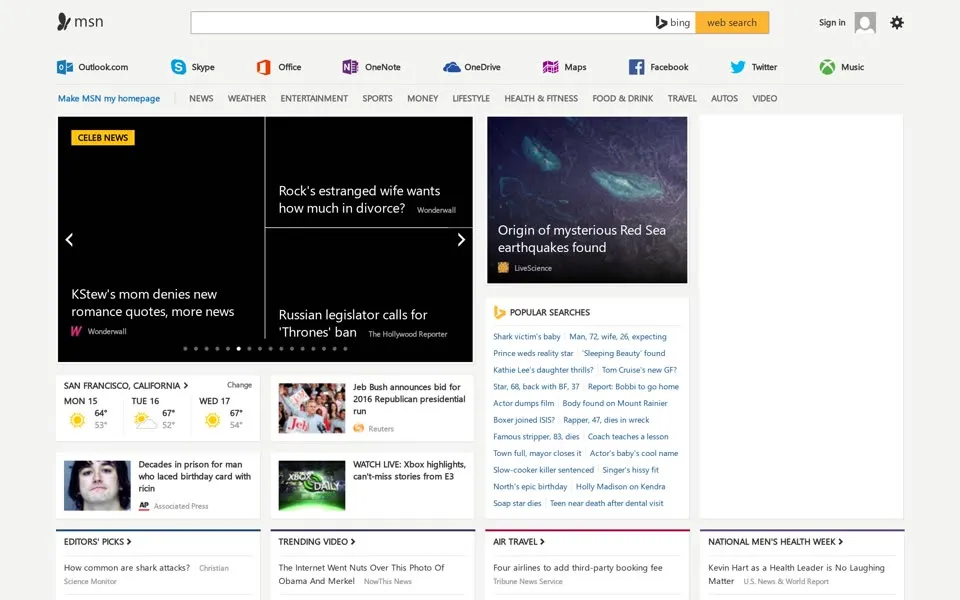Image resolution: width=960 pixels, height=600 pixels.
Task: Select the highlighted active carousel dot
Action: (x=239, y=348)
